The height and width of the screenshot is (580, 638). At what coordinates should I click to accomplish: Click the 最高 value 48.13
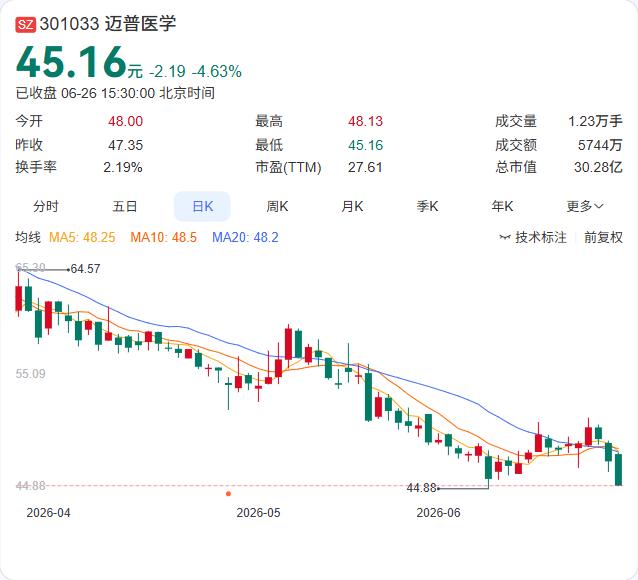365,121
